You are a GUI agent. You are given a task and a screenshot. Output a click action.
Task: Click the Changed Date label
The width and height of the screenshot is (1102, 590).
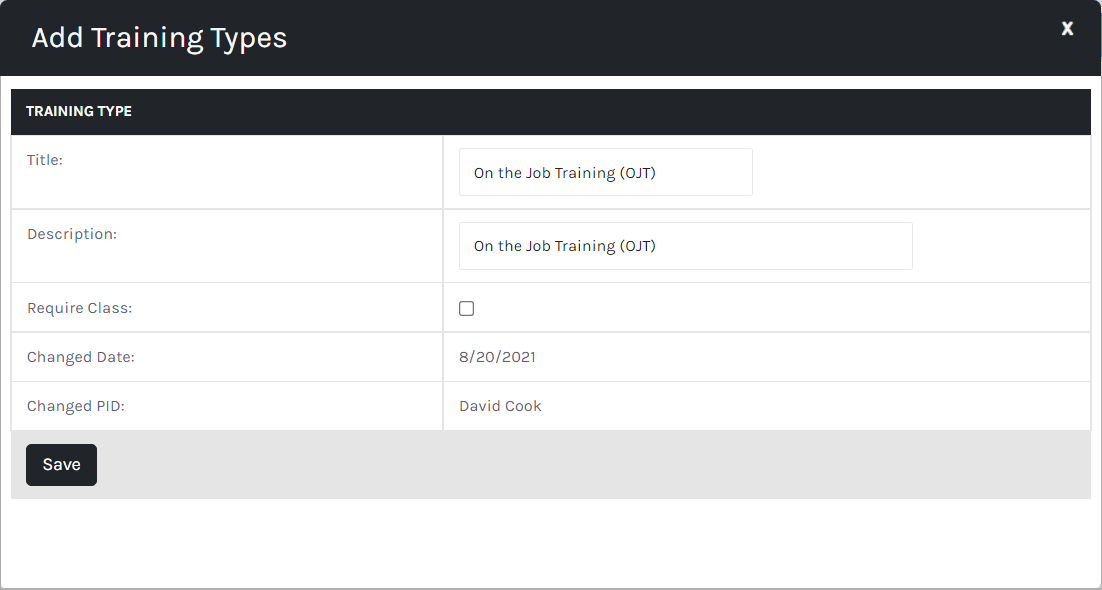(x=81, y=357)
